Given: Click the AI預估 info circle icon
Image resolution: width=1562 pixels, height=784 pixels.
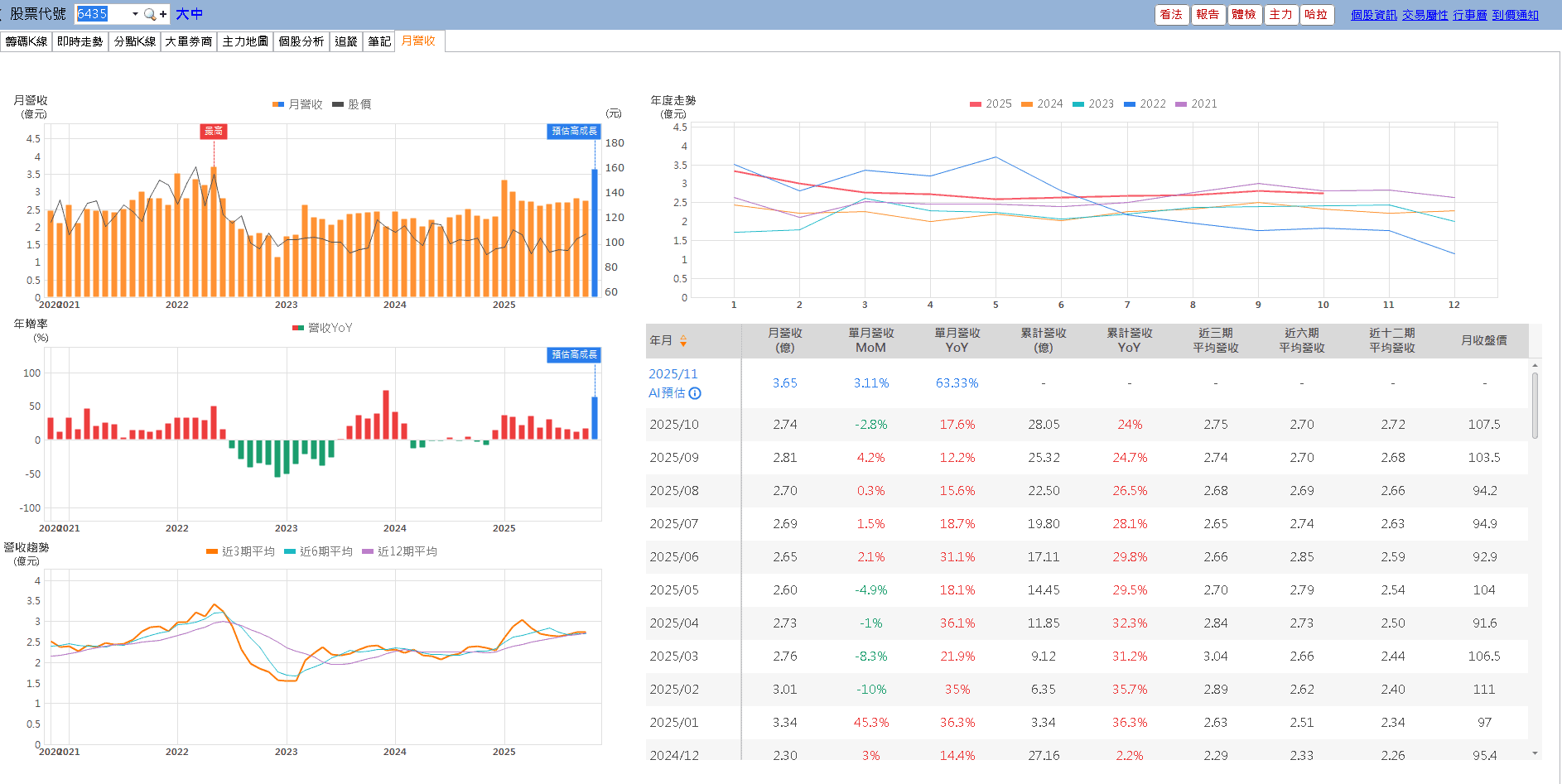Looking at the screenshot, I should [x=695, y=393].
